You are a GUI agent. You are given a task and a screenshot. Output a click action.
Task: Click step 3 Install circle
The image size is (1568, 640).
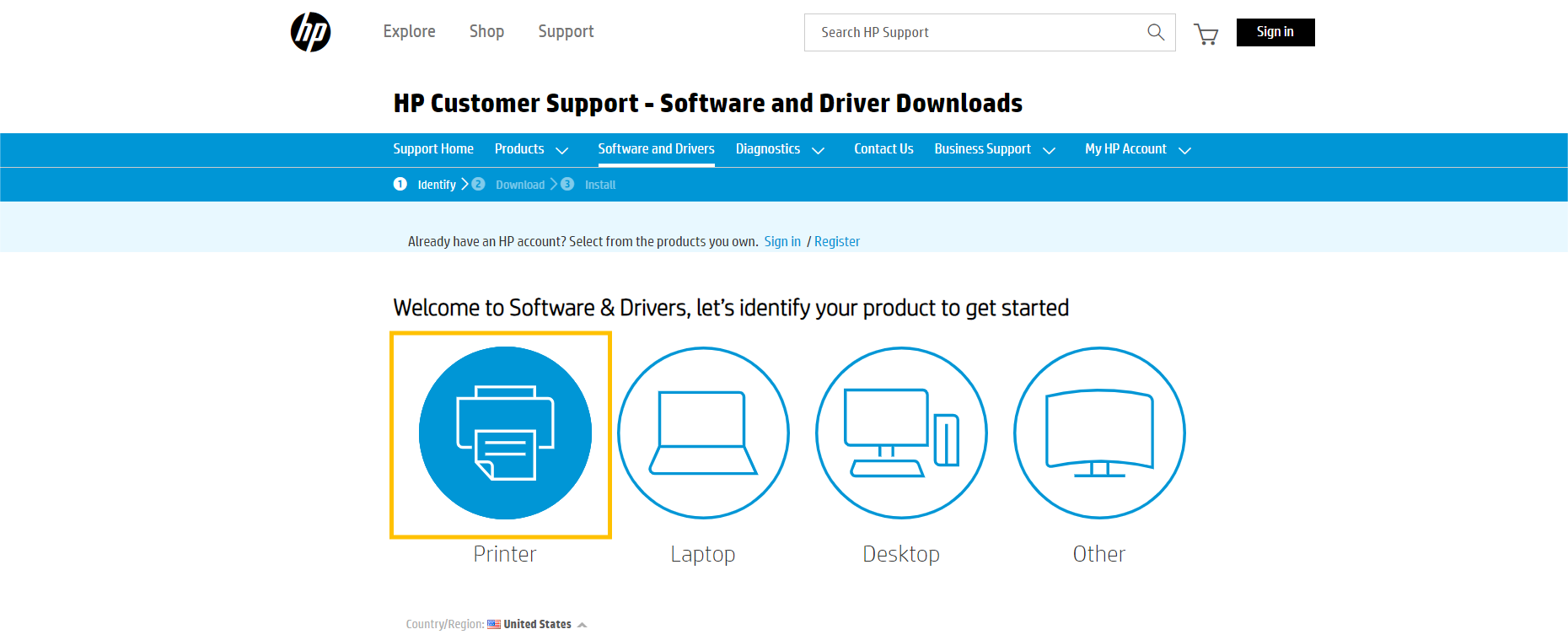[x=567, y=184]
